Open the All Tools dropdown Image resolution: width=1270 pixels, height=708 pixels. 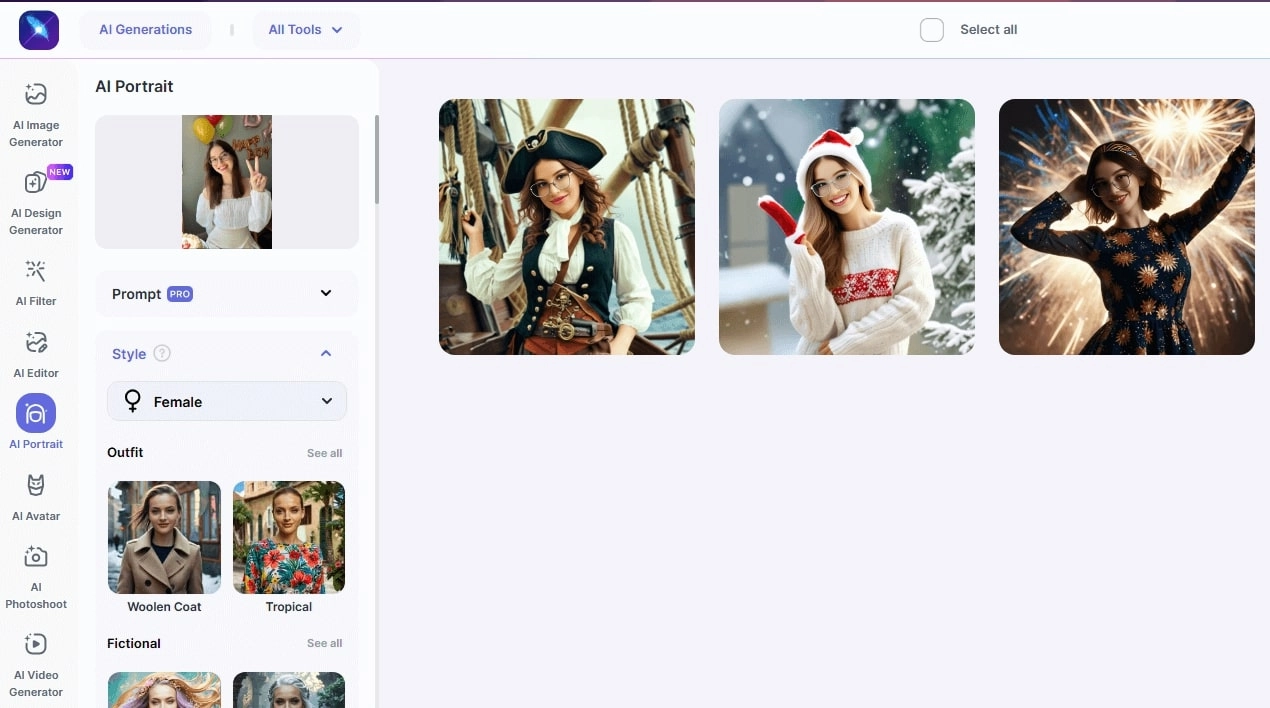point(305,30)
